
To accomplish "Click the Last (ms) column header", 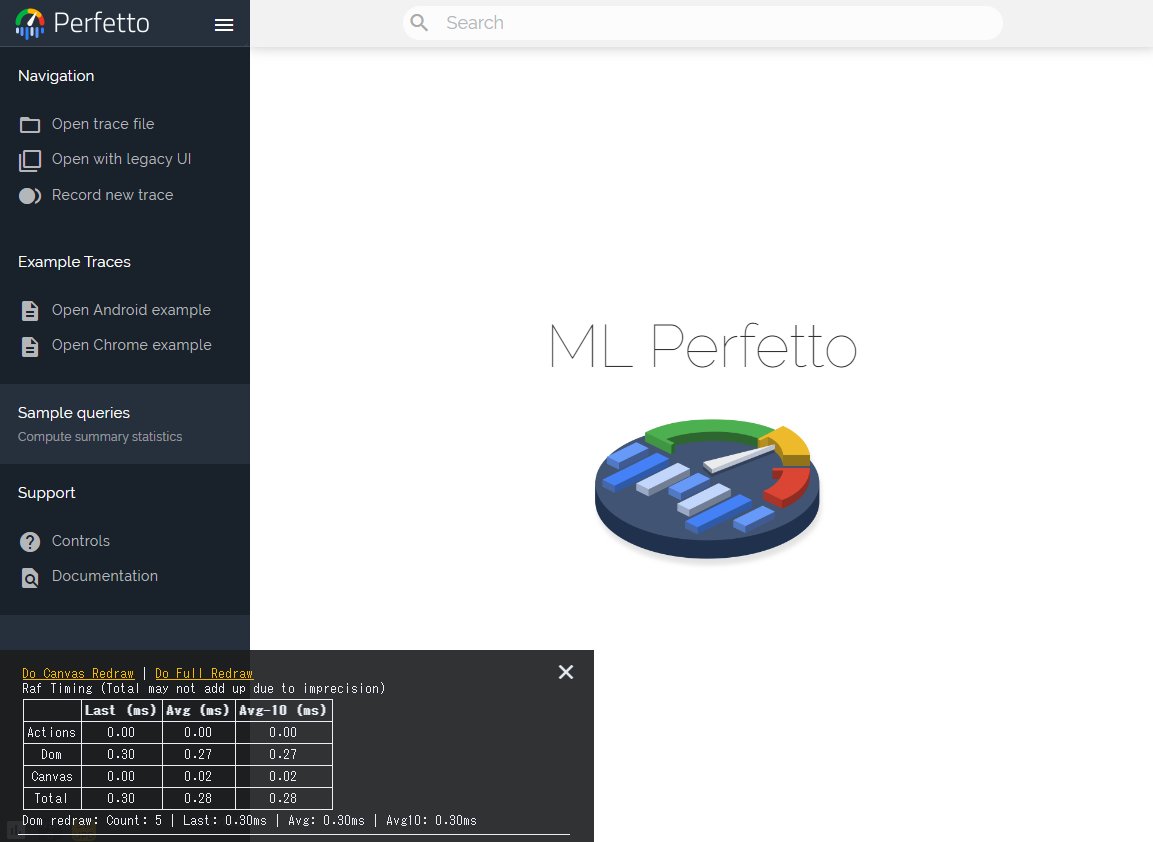I will pos(121,710).
